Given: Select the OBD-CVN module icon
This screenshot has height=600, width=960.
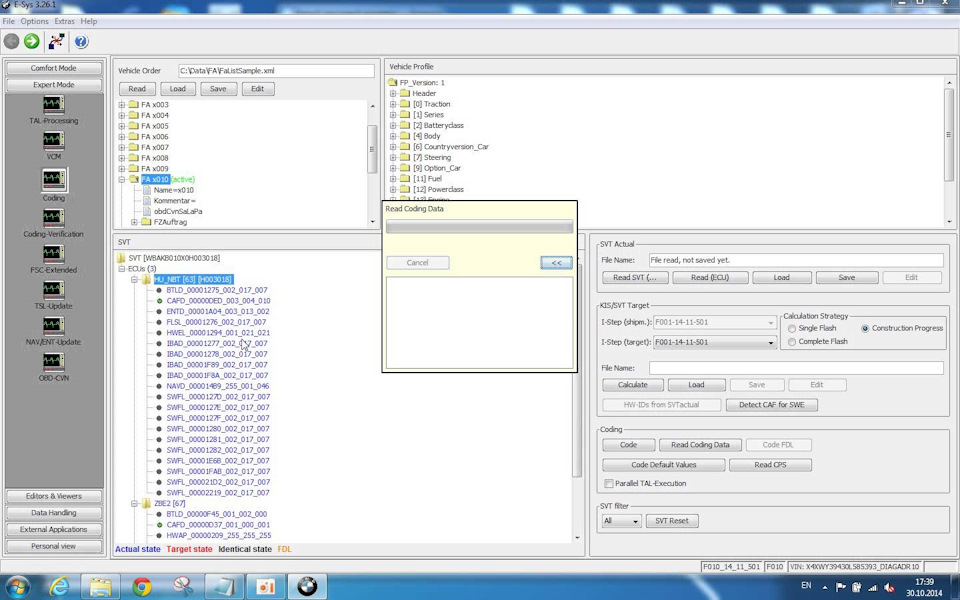Looking at the screenshot, I should tap(54, 362).
